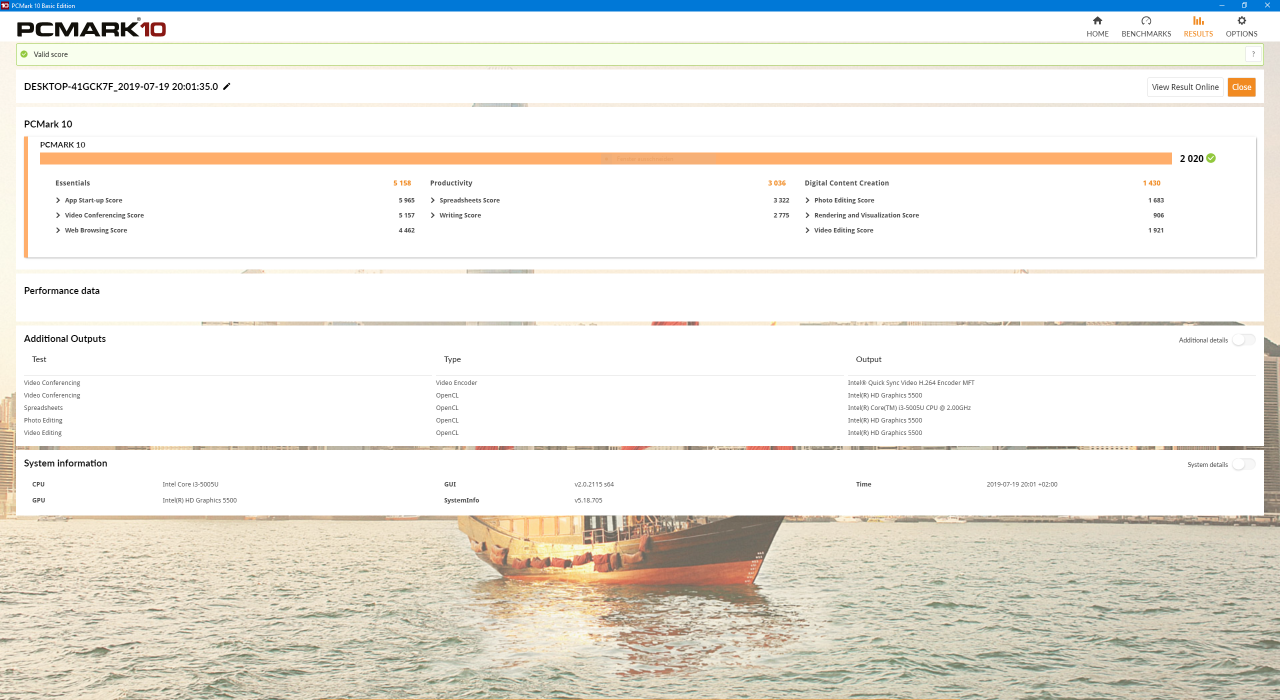The width and height of the screenshot is (1280, 700).
Task: Click the PCMark 10 logo
Action: point(91,28)
